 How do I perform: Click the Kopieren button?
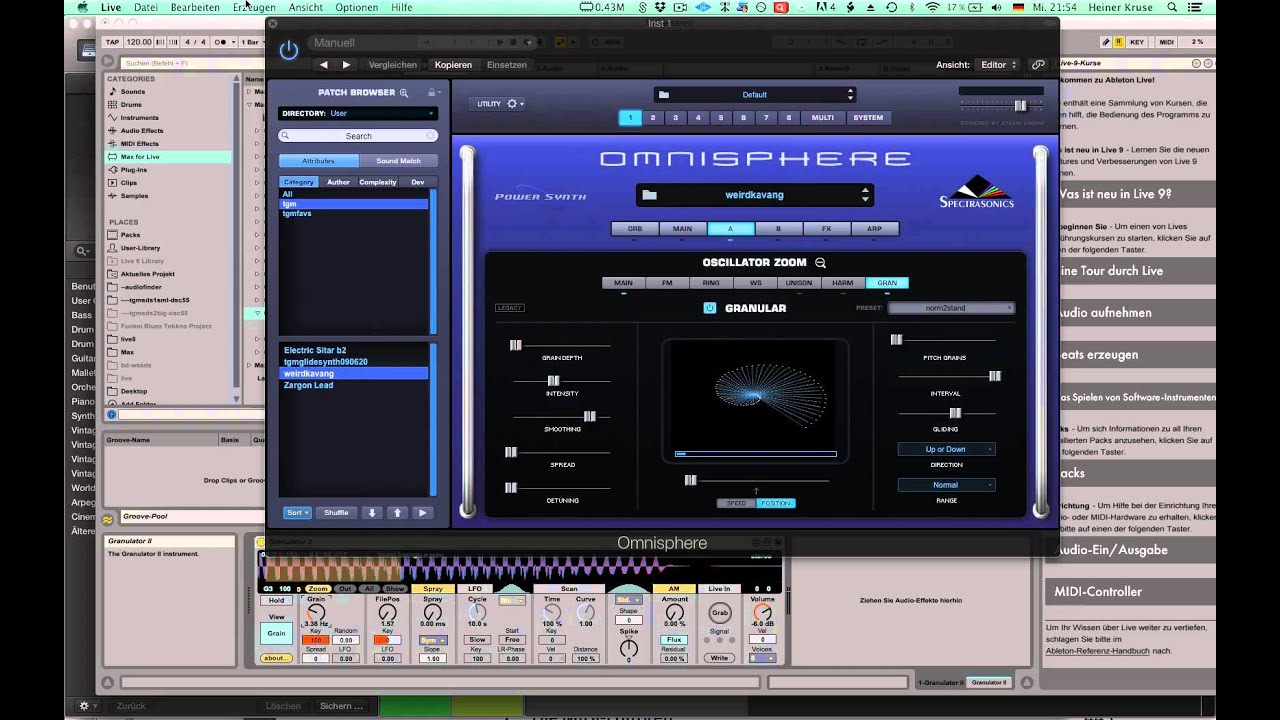click(453, 65)
